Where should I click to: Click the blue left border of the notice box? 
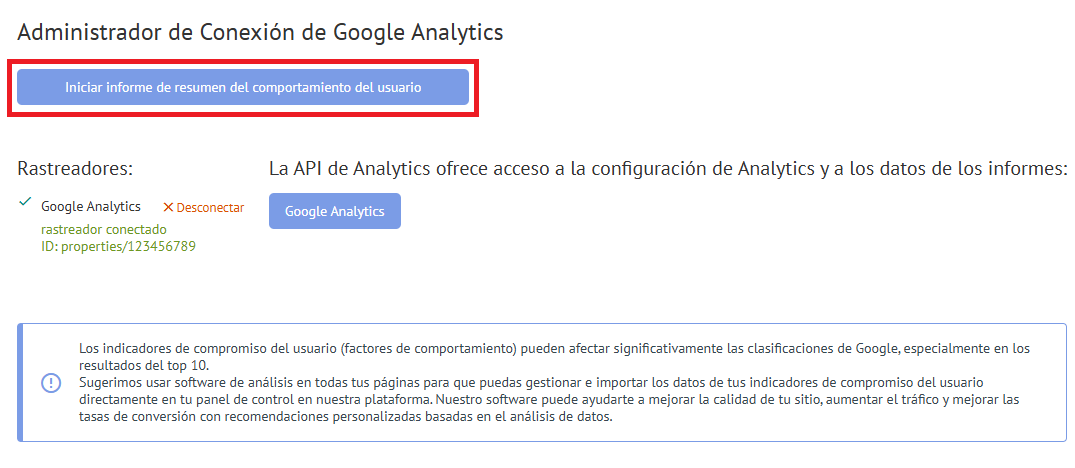point(20,382)
